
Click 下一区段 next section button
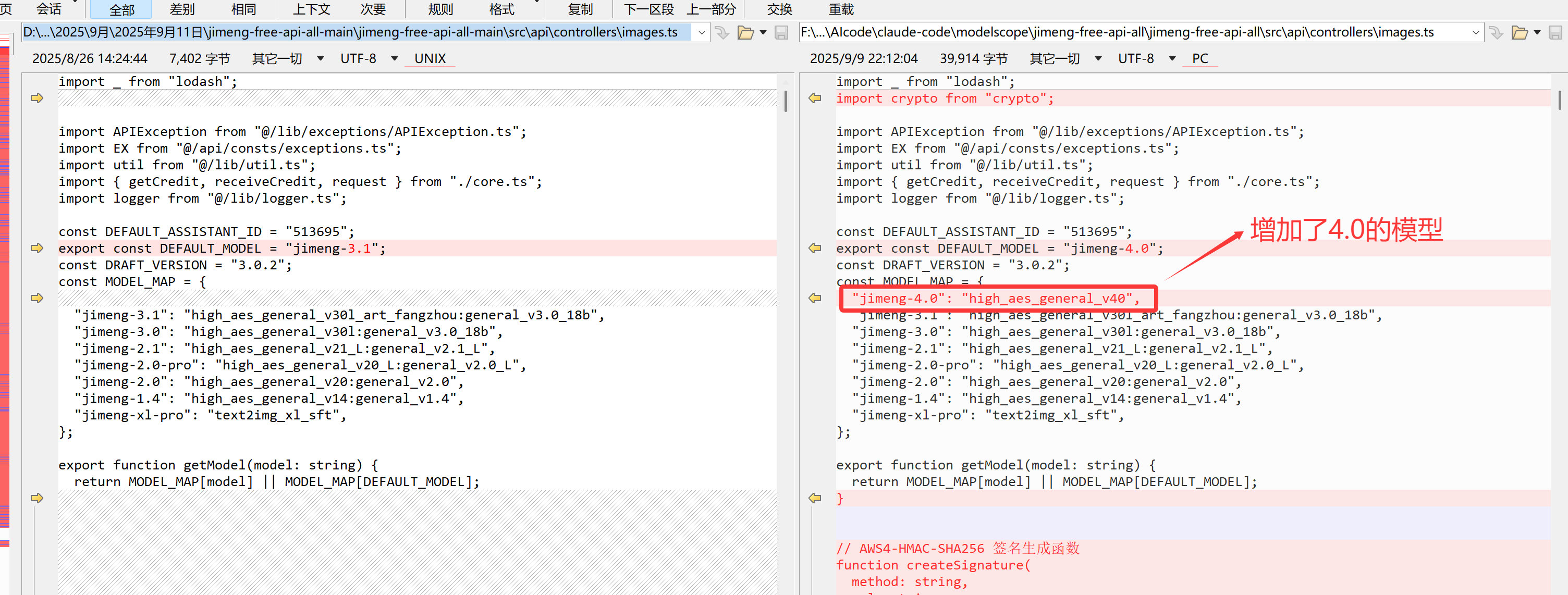648,9
